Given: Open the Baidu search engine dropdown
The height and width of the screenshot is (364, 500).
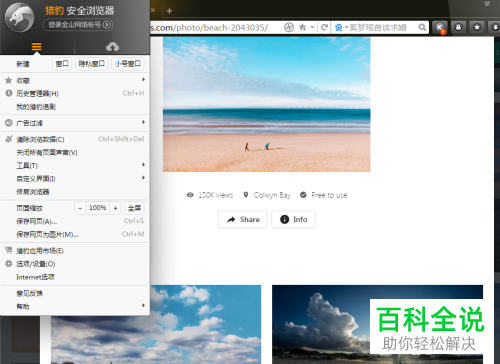Looking at the screenshot, I should [341, 27].
